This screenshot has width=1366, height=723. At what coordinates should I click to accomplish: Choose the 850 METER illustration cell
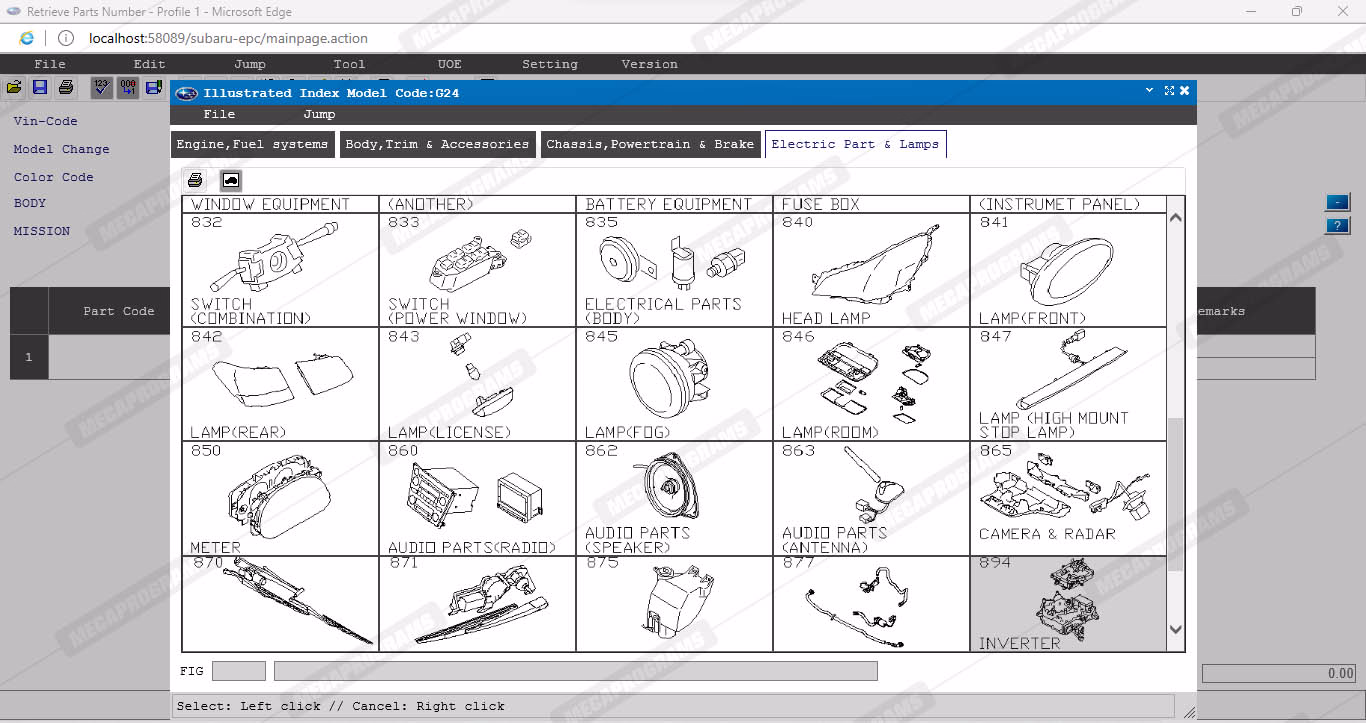pyautogui.click(x=280, y=498)
